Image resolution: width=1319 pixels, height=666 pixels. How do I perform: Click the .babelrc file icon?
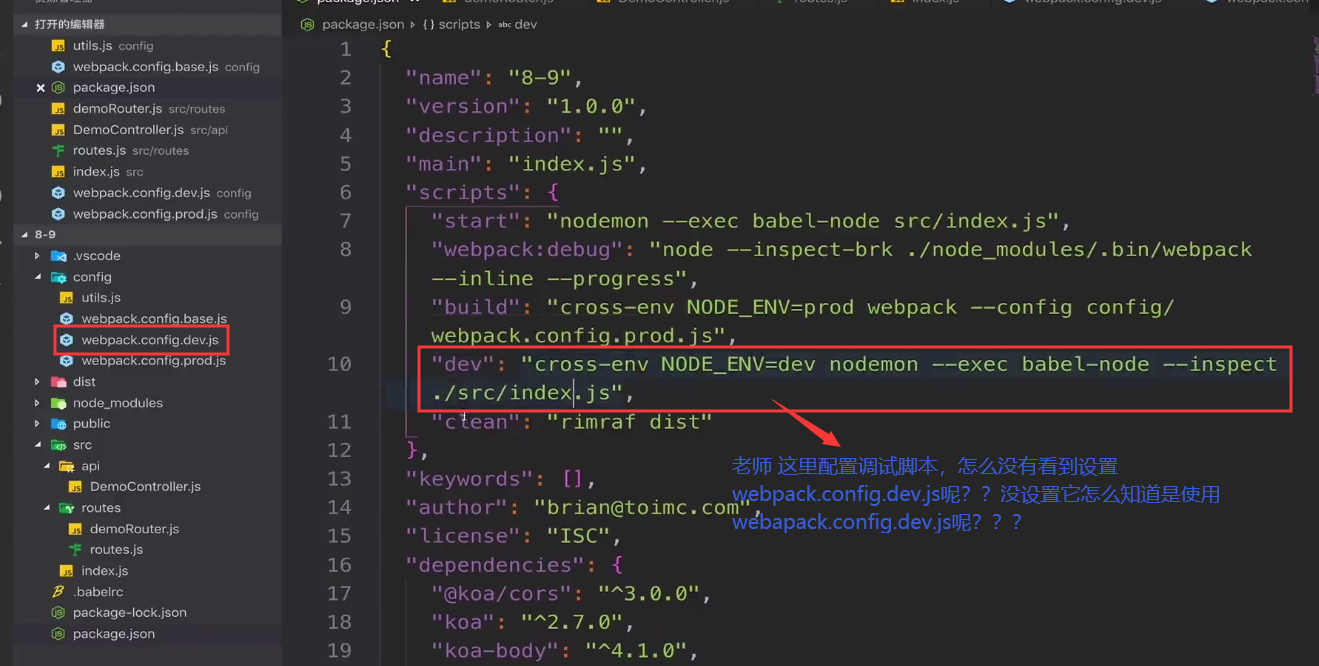(58, 592)
